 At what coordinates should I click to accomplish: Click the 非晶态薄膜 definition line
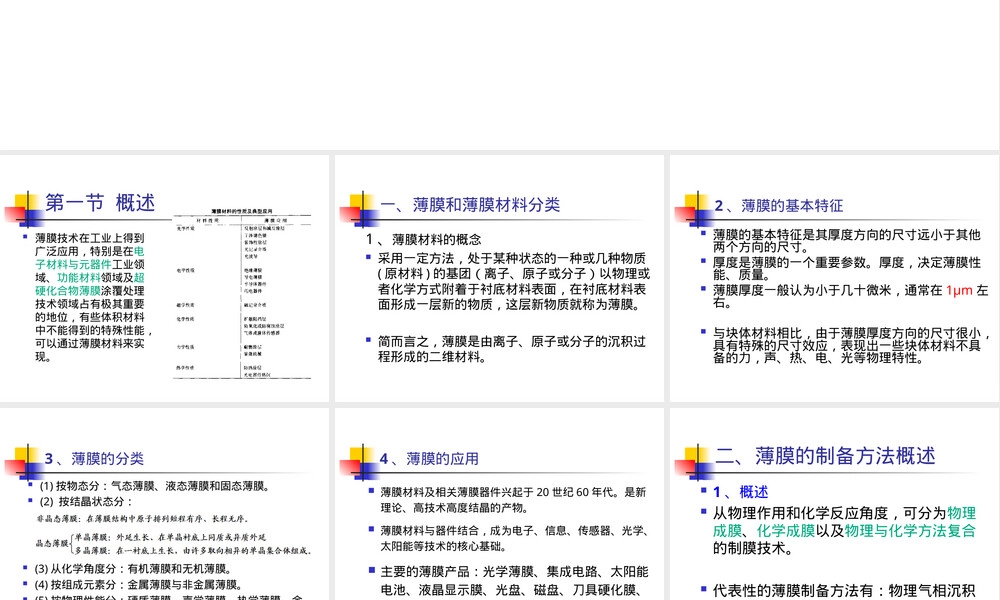142,518
